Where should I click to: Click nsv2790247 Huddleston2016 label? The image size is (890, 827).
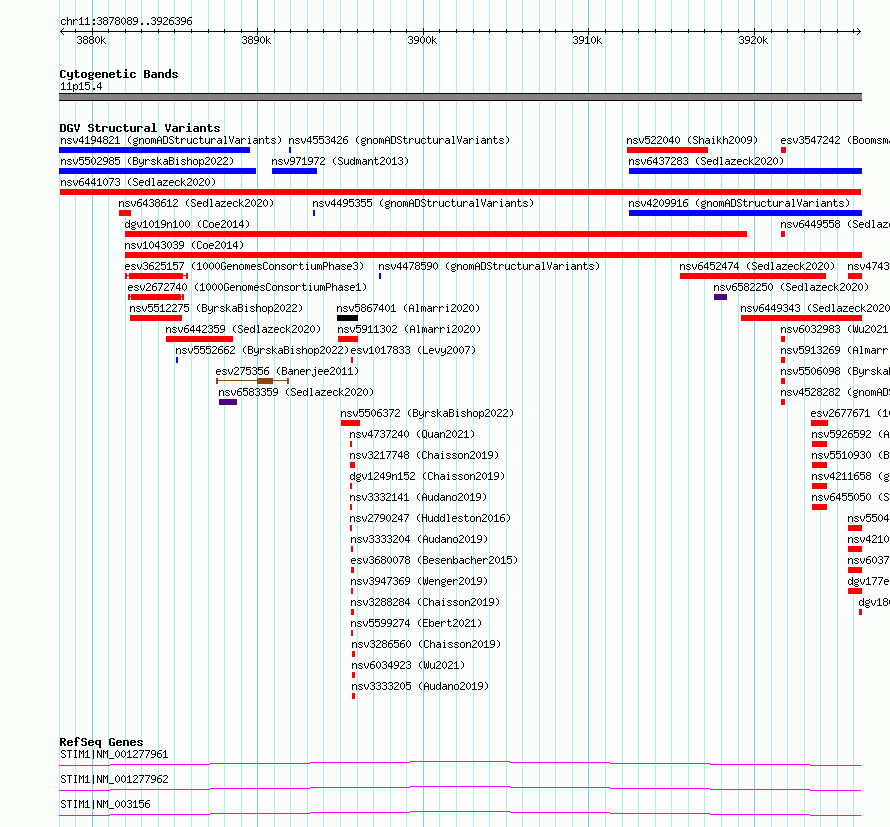click(430, 518)
